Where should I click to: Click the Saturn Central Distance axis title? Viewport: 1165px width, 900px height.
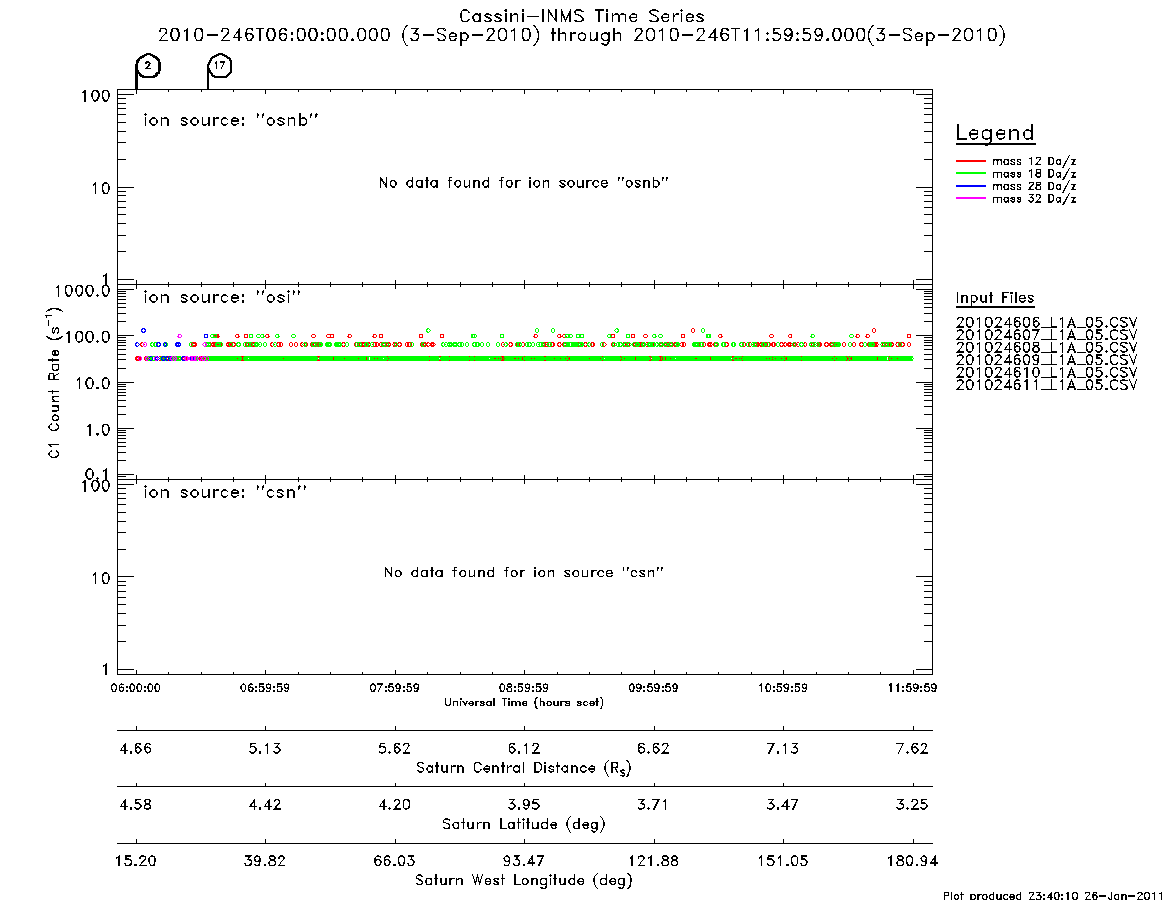524,768
